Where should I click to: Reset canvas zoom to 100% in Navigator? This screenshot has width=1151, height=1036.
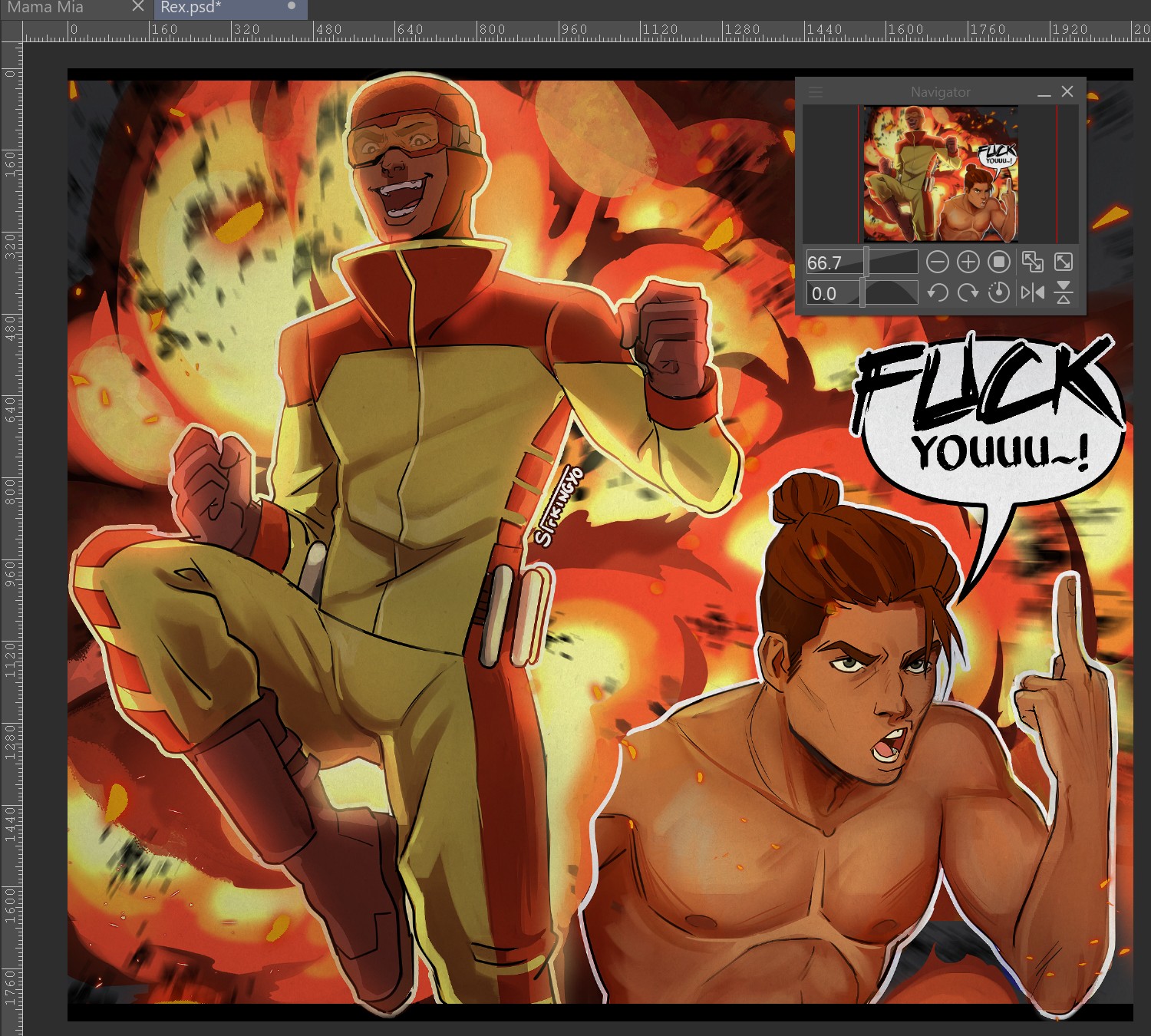[999, 262]
